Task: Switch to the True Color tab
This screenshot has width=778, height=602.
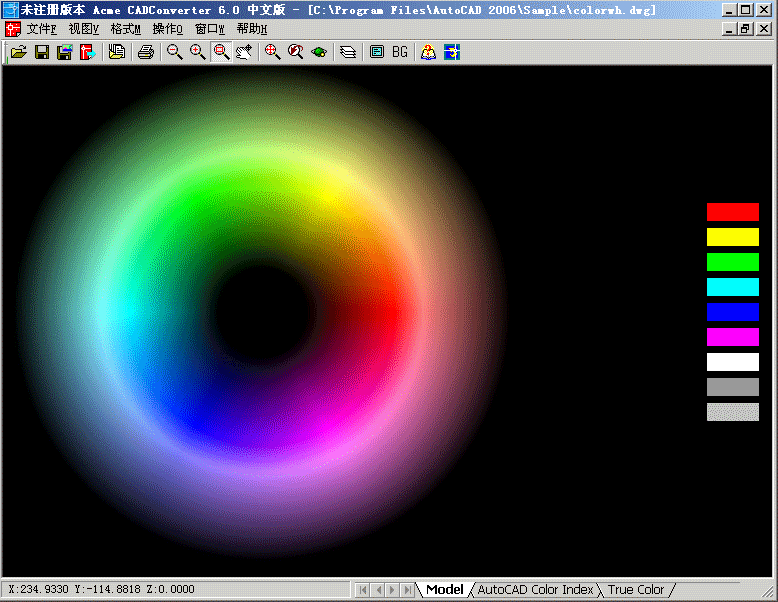Action: [636, 590]
